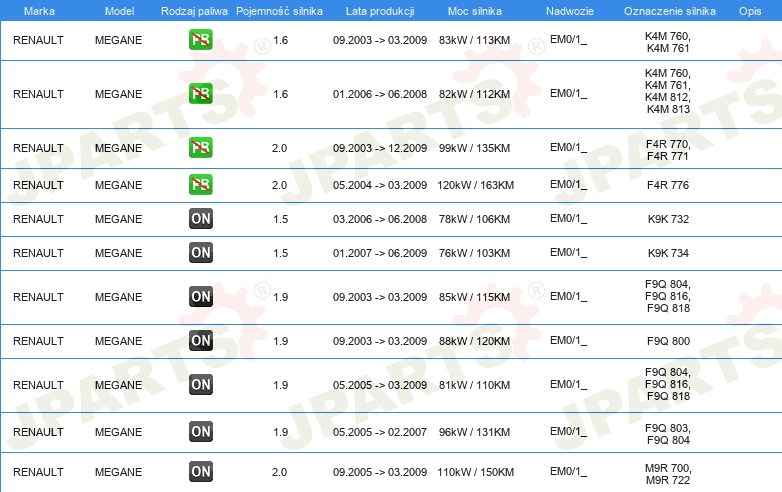Screen dimensions: 782x492
Task: Click the Marka column header
Action: pyautogui.click(x=39, y=11)
